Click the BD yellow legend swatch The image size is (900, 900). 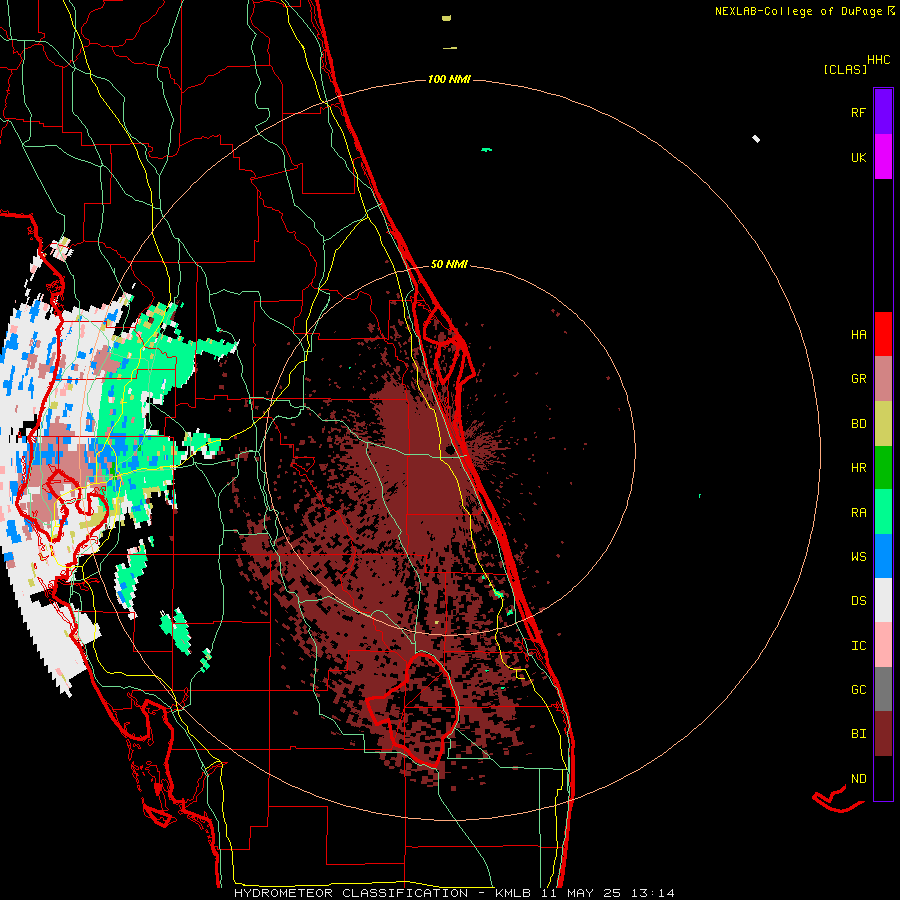pyautogui.click(x=883, y=423)
